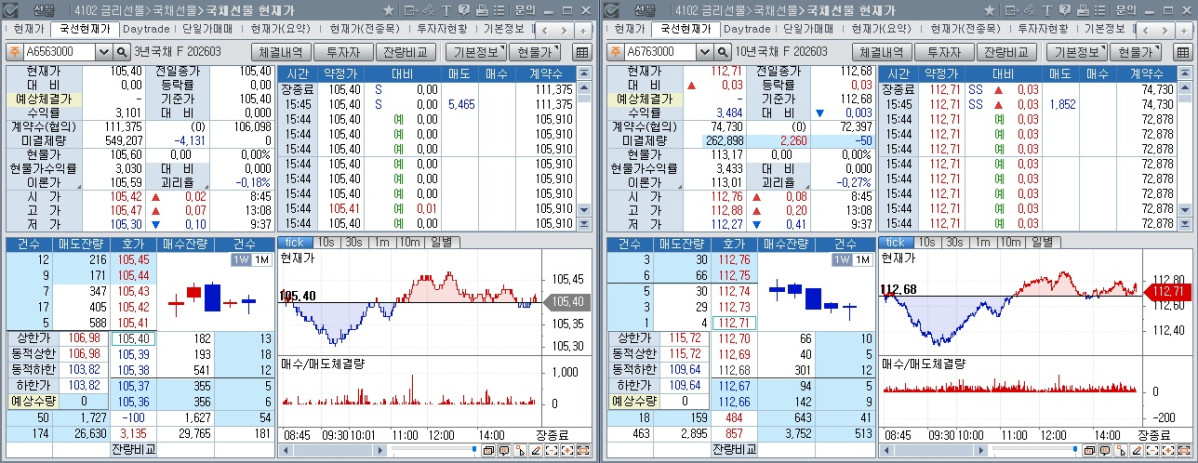Select the 30s interval on the 3년국채 chart
Image resolution: width=1198 pixels, height=463 pixels.
pos(354,241)
